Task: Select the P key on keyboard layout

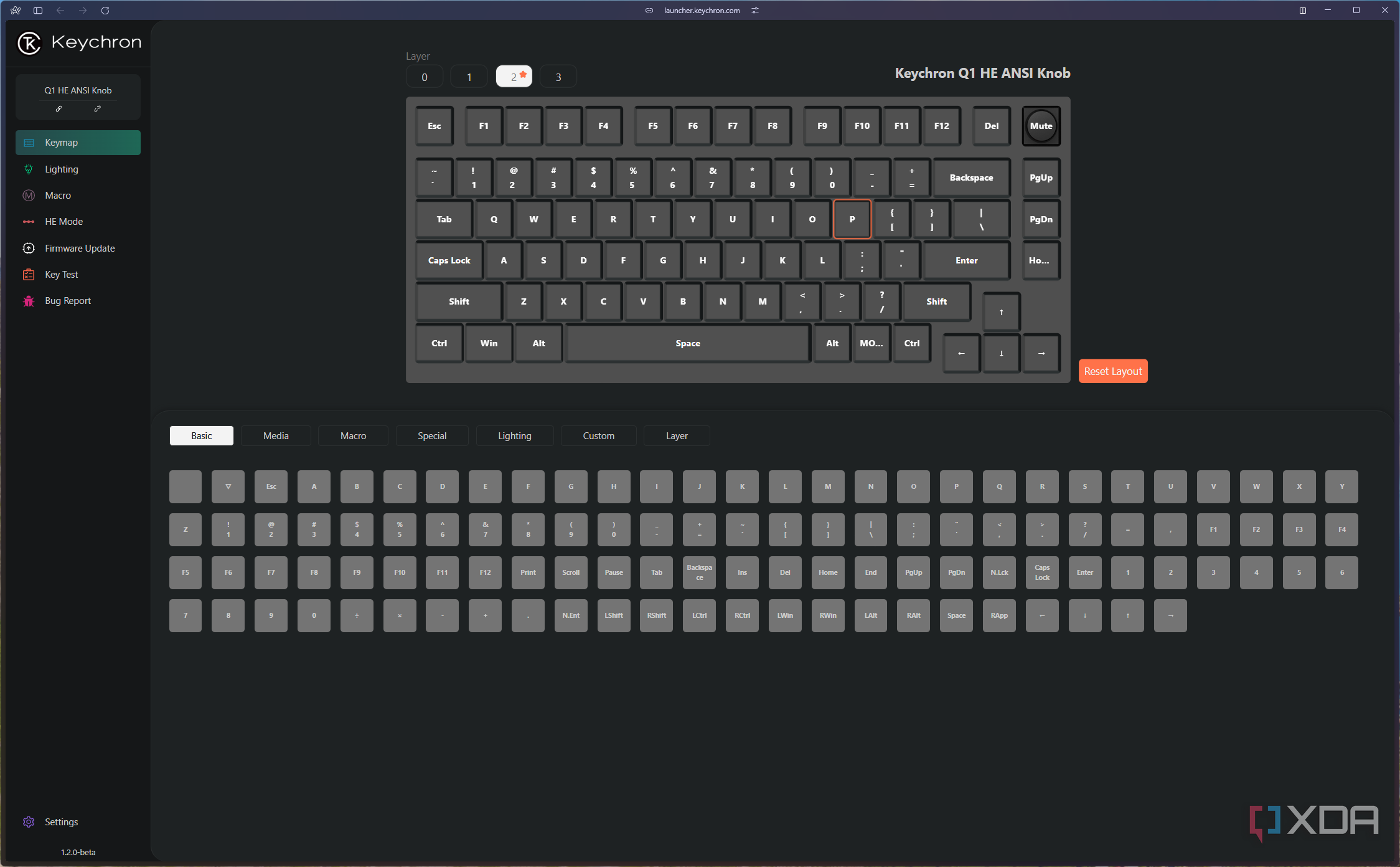Action: [852, 219]
